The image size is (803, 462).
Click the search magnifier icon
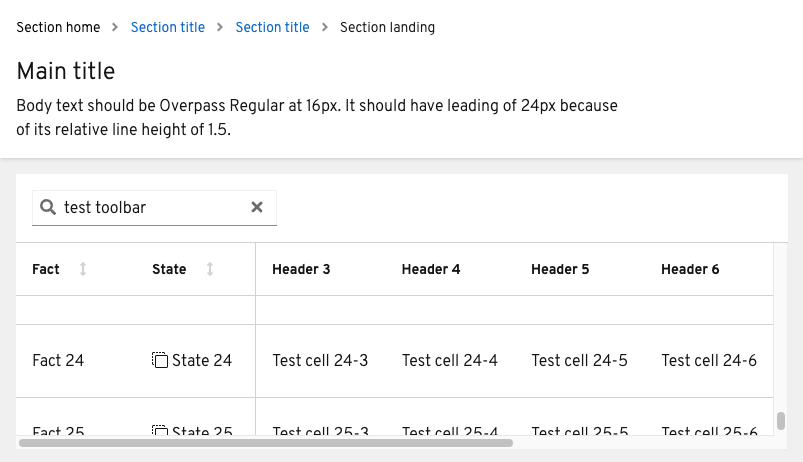tap(48, 207)
